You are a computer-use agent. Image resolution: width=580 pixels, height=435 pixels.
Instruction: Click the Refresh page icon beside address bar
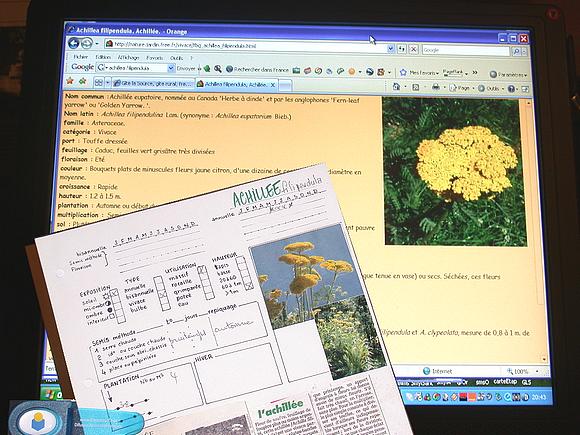pos(402,49)
